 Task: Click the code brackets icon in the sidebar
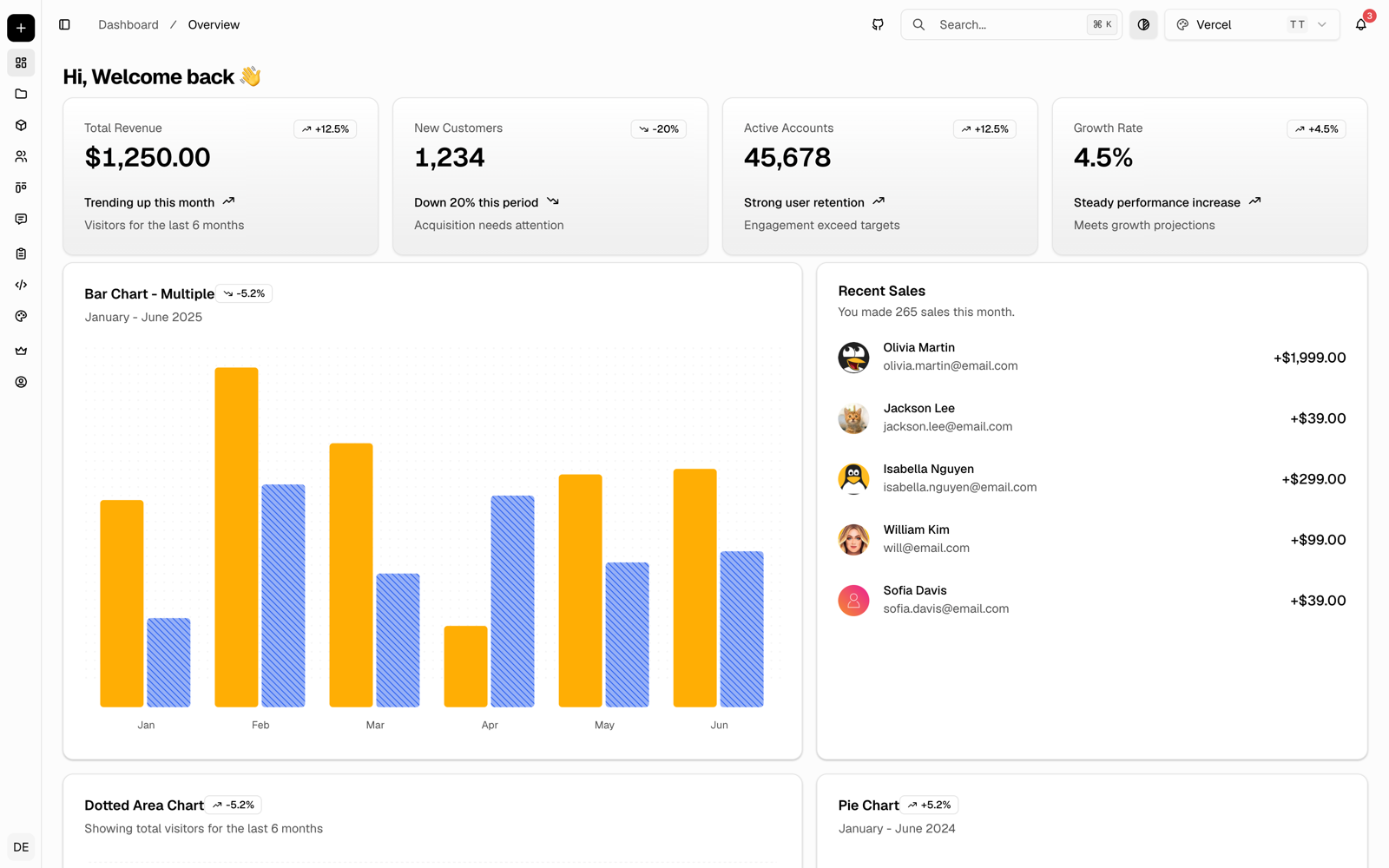pyautogui.click(x=21, y=285)
